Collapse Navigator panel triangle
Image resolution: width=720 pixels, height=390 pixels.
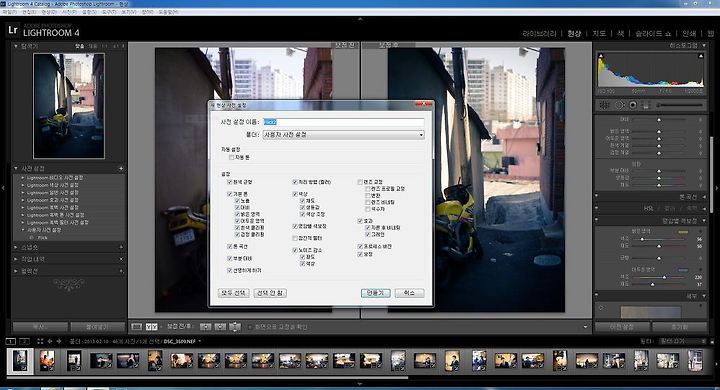coord(16,46)
